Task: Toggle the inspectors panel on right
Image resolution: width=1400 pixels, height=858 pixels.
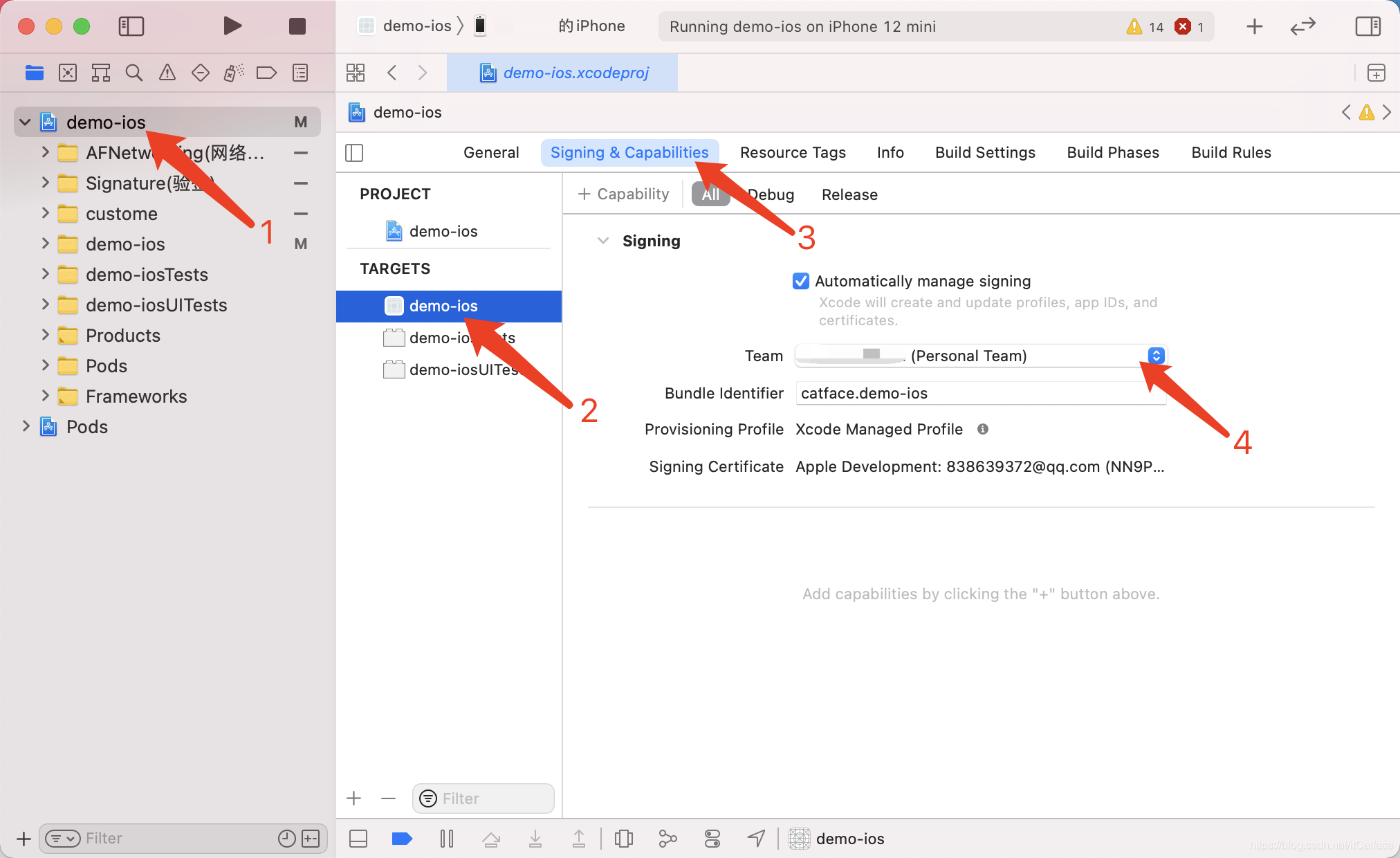Action: click(1368, 26)
